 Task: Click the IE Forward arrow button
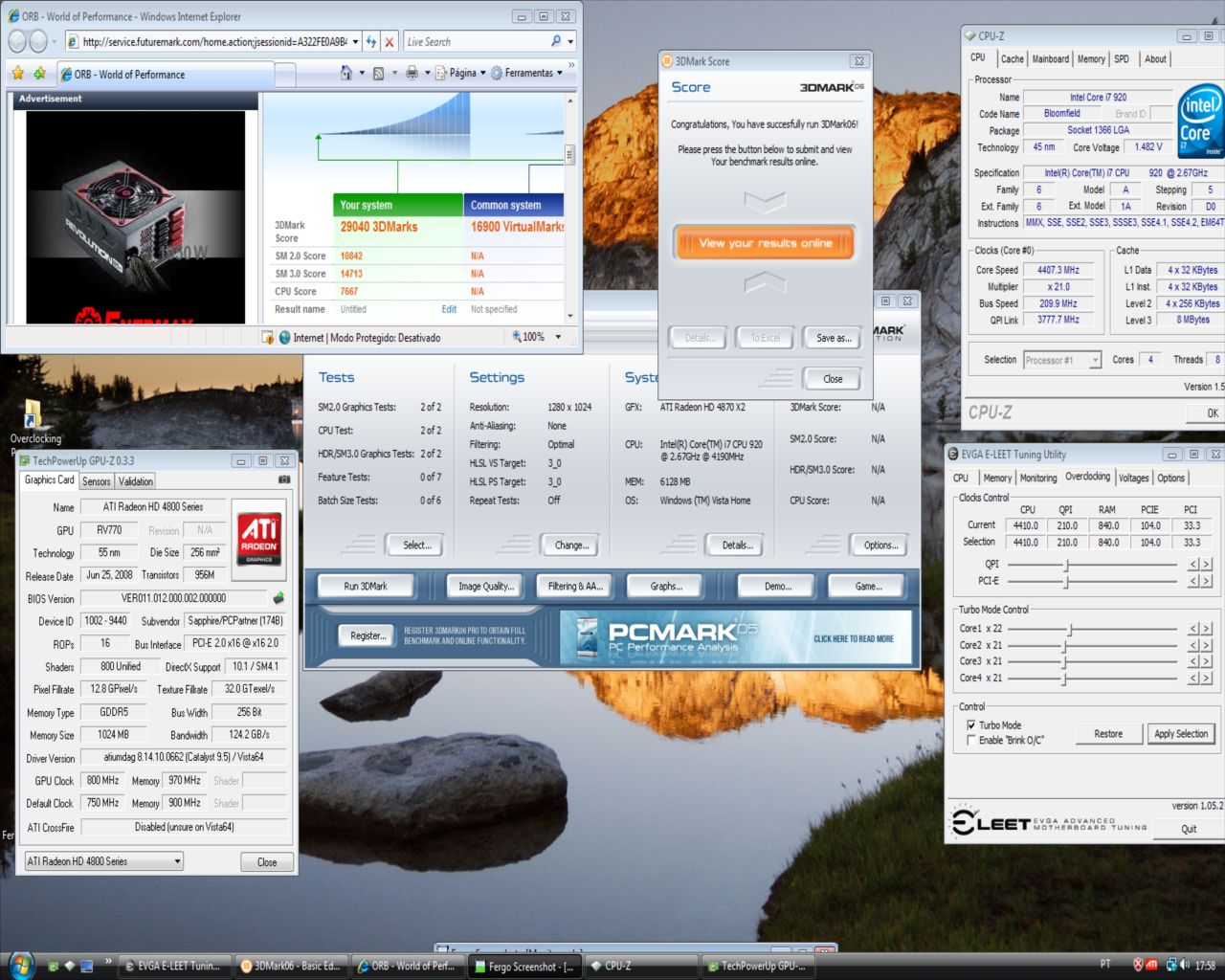click(x=38, y=41)
